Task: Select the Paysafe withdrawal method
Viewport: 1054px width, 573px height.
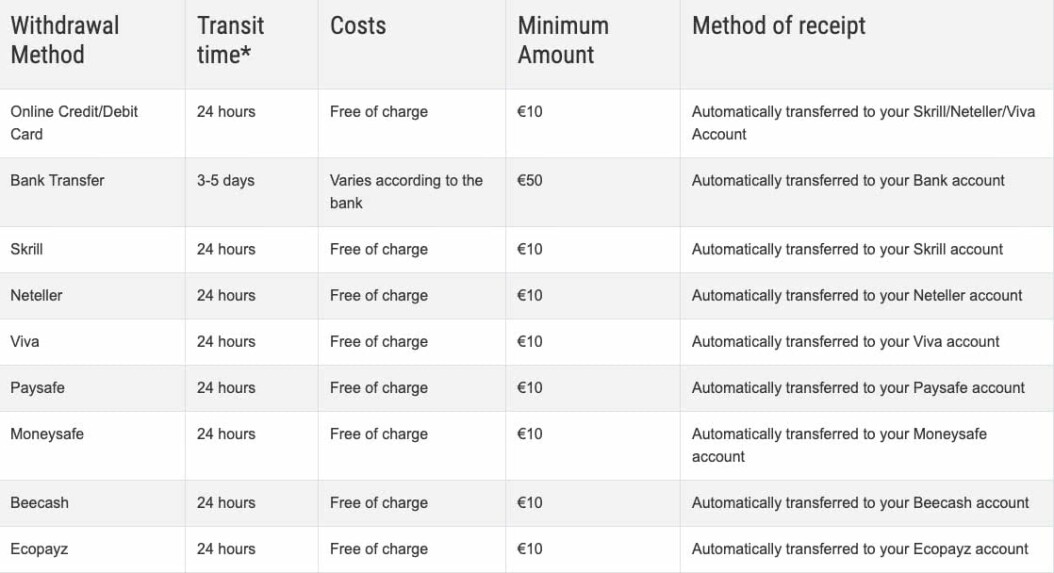Action: click(37, 387)
